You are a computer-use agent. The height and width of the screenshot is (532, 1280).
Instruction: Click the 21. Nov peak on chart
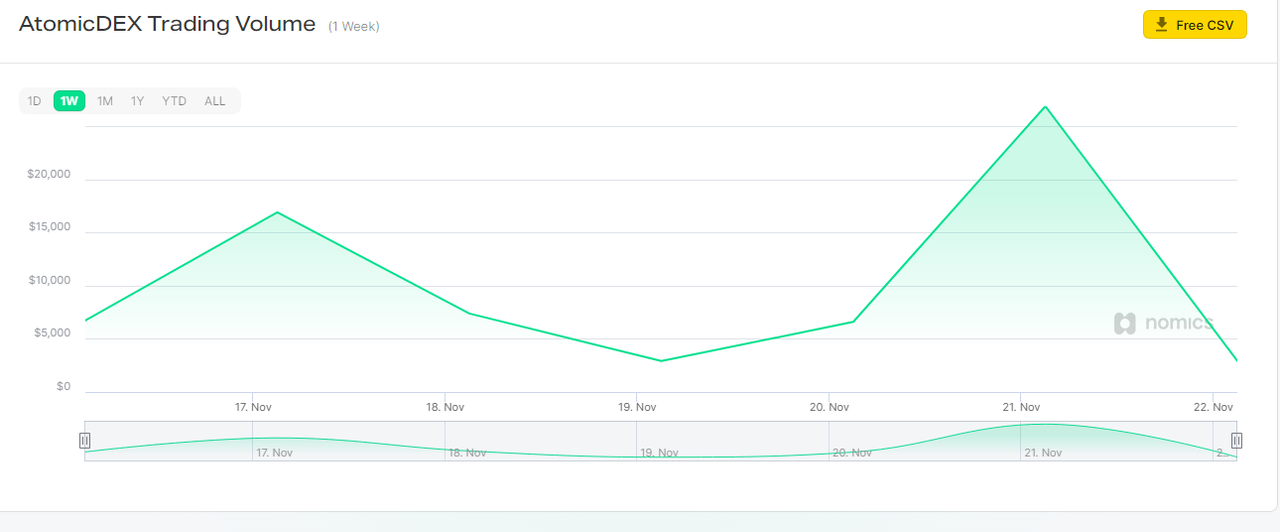[x=1045, y=106]
